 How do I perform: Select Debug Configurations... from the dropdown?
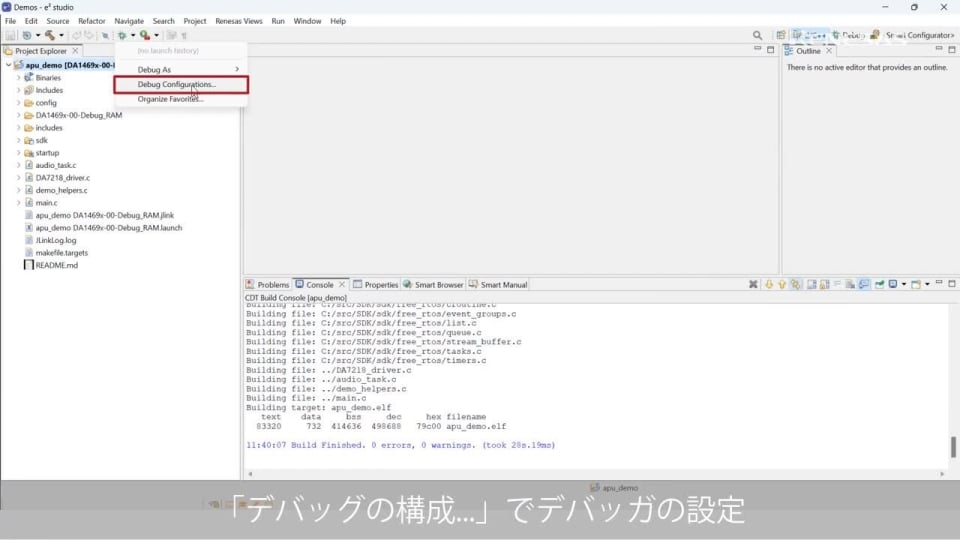pyautogui.click(x=176, y=85)
